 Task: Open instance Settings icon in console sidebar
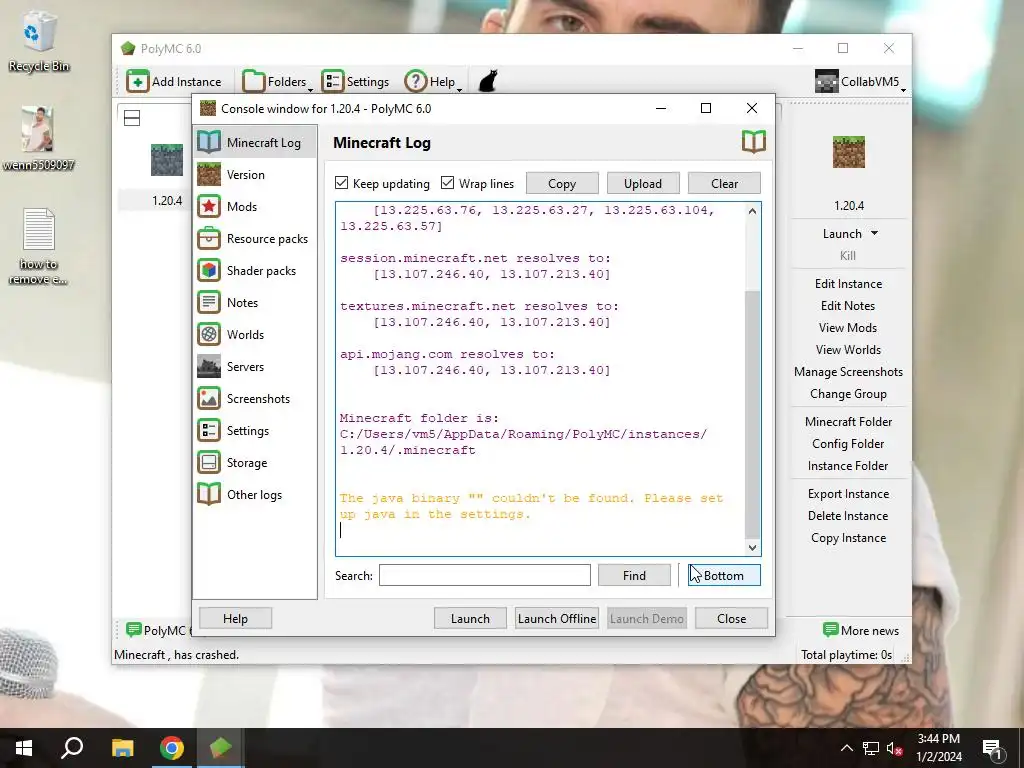[x=209, y=430]
